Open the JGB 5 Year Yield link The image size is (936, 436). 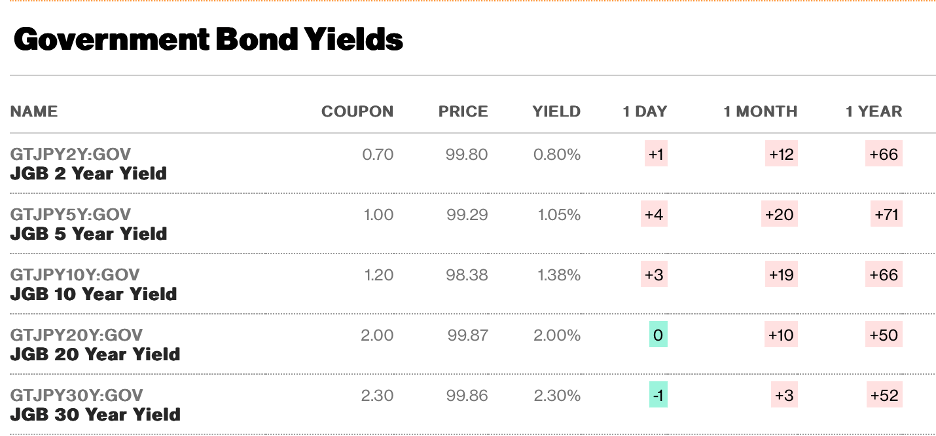[x=88, y=234]
